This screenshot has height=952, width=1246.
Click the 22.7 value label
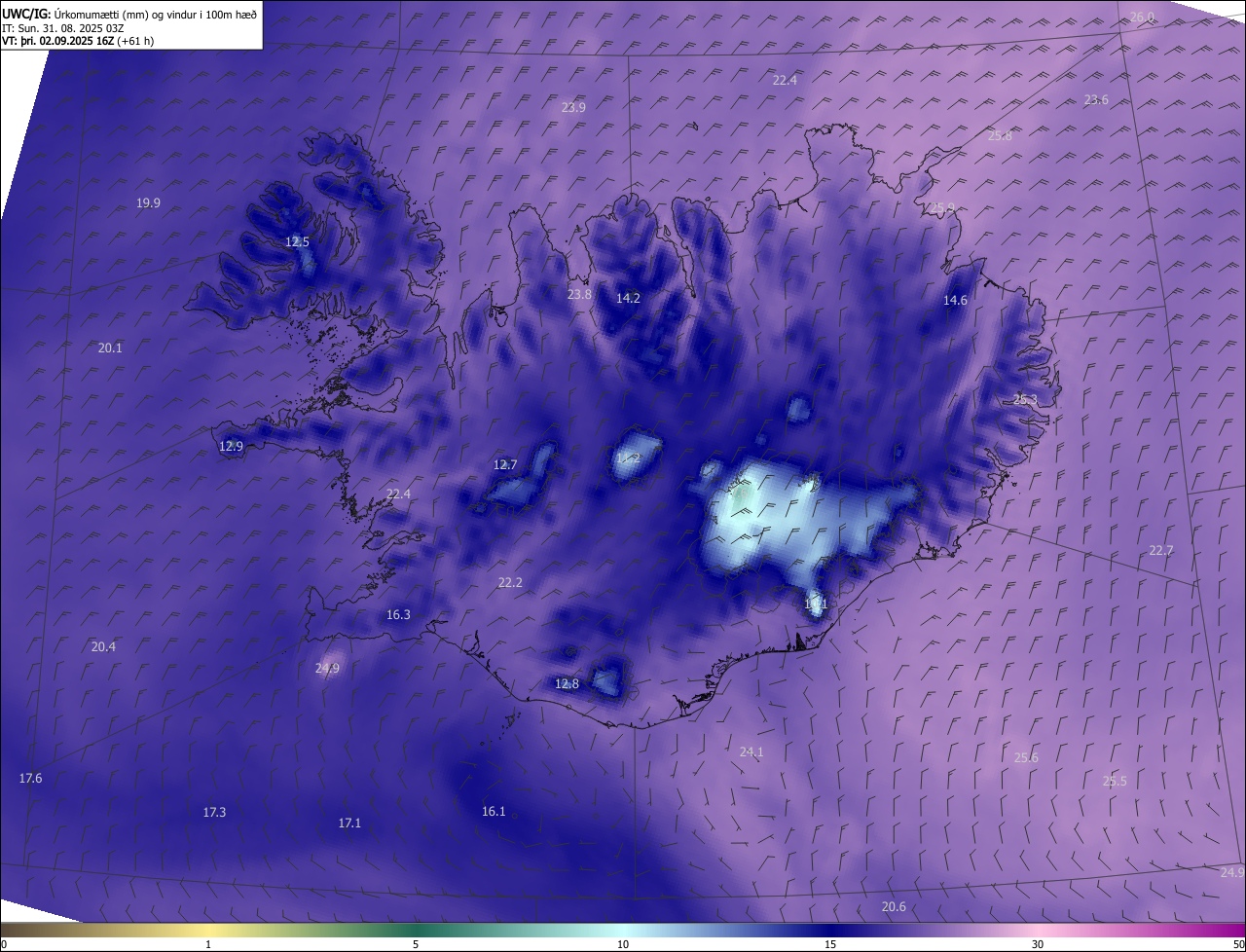click(1160, 550)
